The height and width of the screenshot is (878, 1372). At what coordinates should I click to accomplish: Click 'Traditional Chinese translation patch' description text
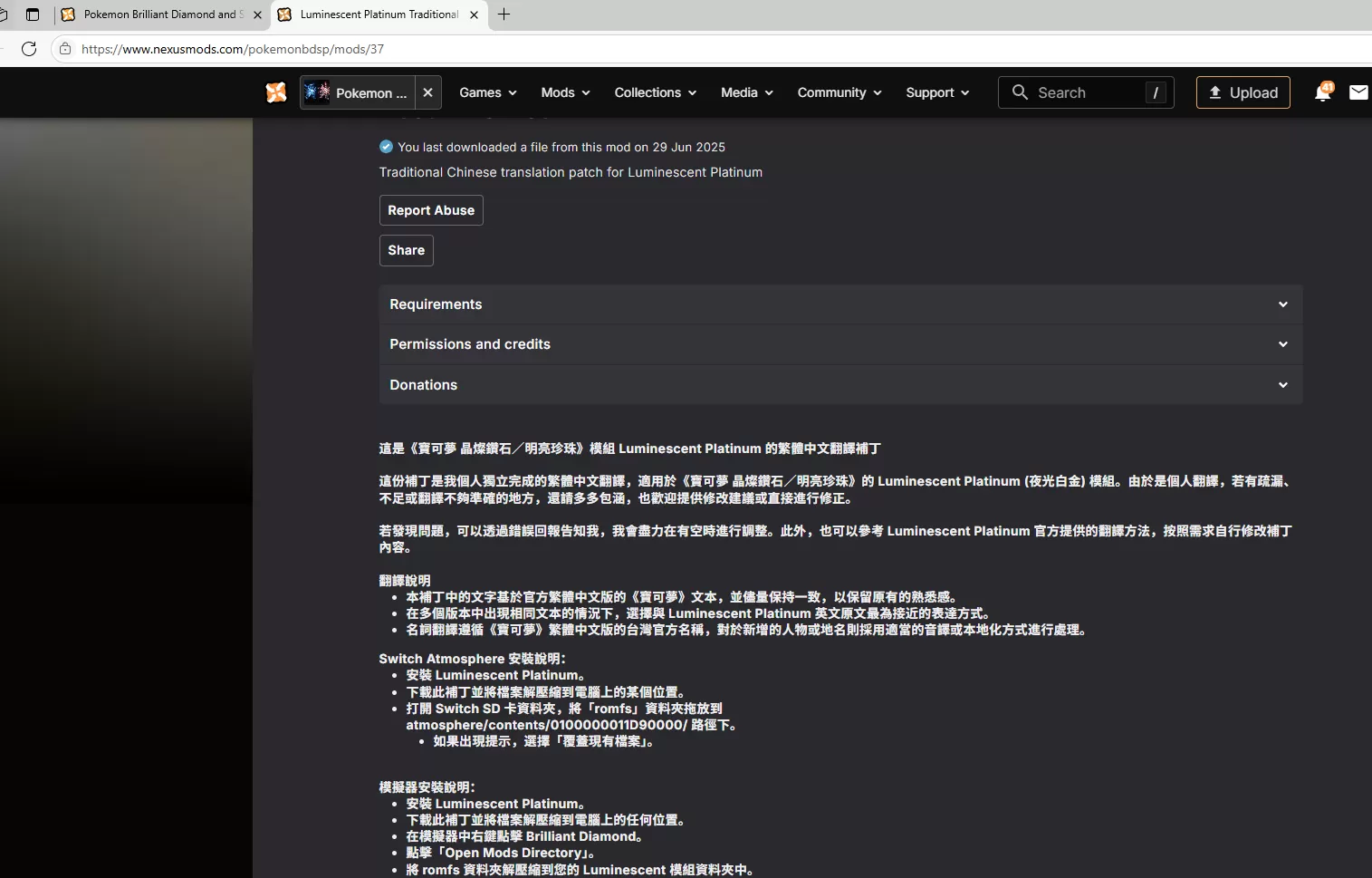point(571,172)
